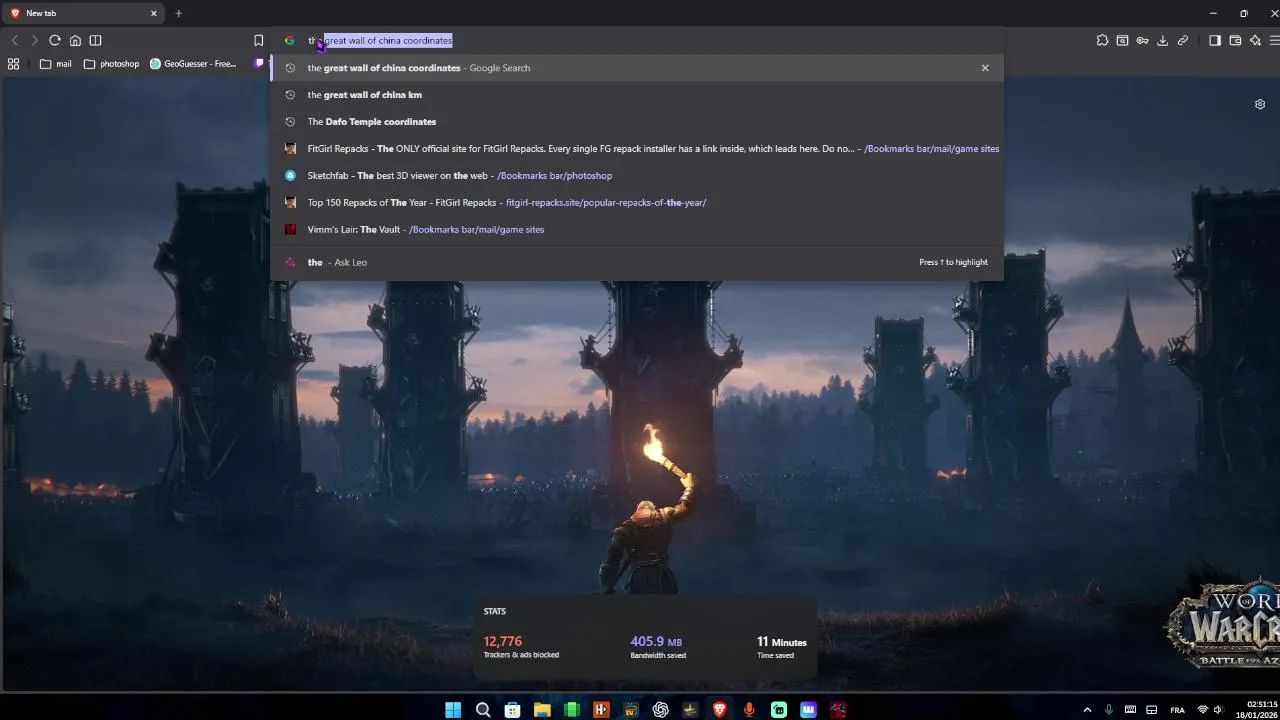Open the orange microphone app in taskbar
The height and width of the screenshot is (720, 1280).
pos(749,710)
